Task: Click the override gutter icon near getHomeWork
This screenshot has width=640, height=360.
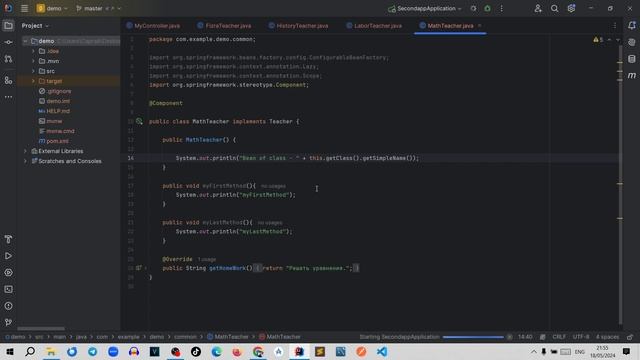Action: 139,268
